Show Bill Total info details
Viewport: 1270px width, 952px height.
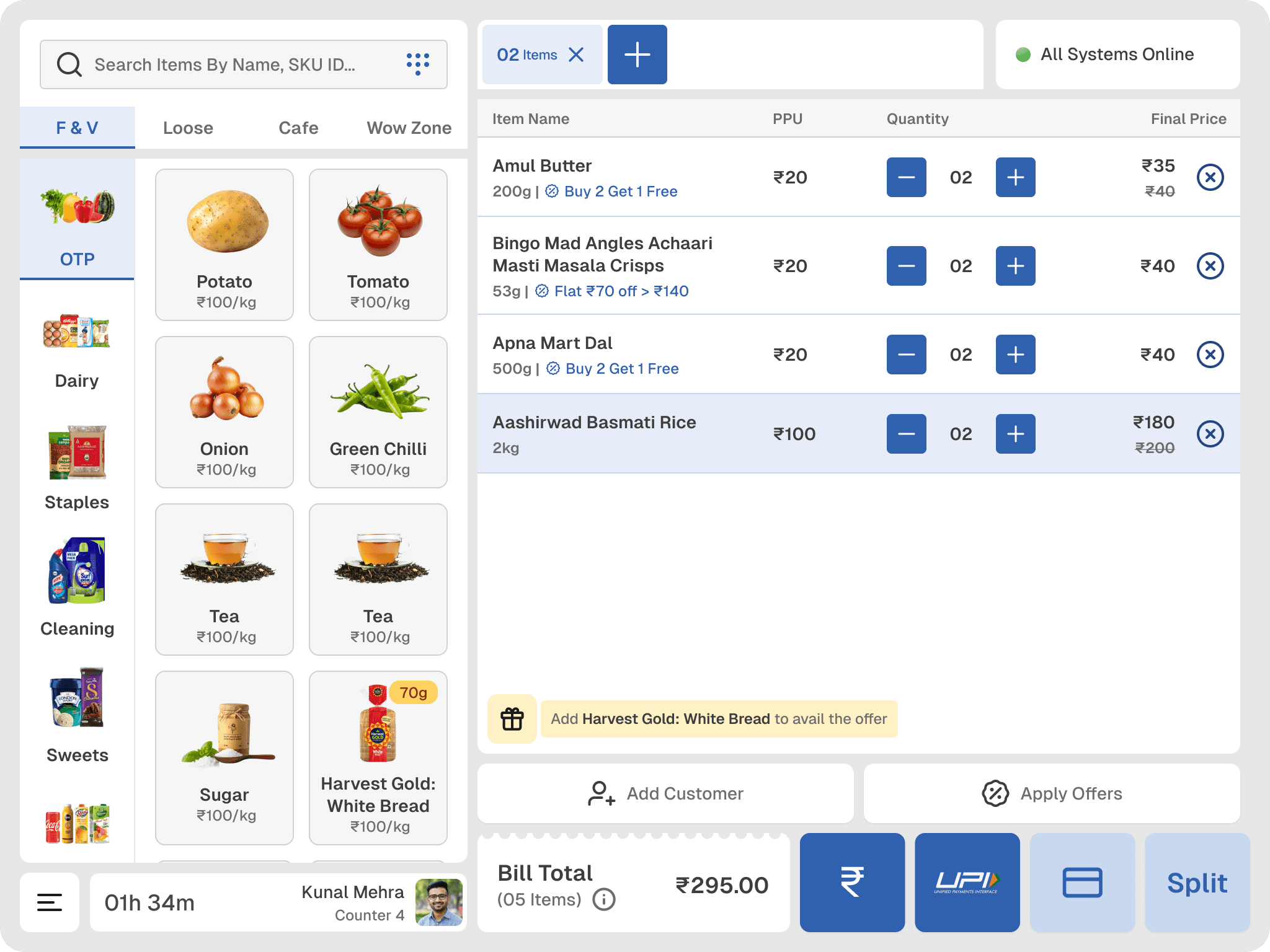(604, 899)
